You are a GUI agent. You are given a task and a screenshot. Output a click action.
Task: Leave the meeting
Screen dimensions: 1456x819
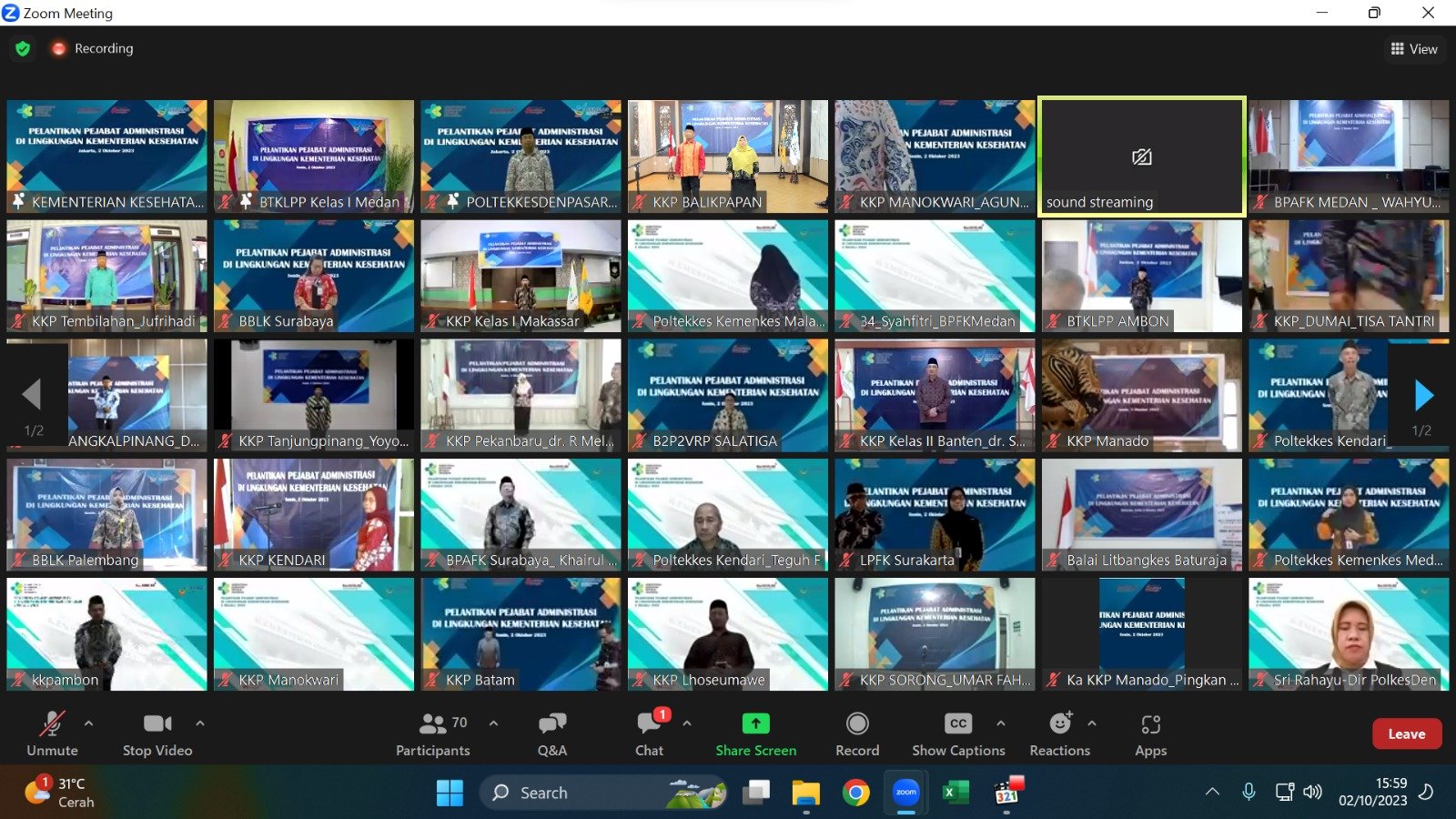(x=1406, y=733)
